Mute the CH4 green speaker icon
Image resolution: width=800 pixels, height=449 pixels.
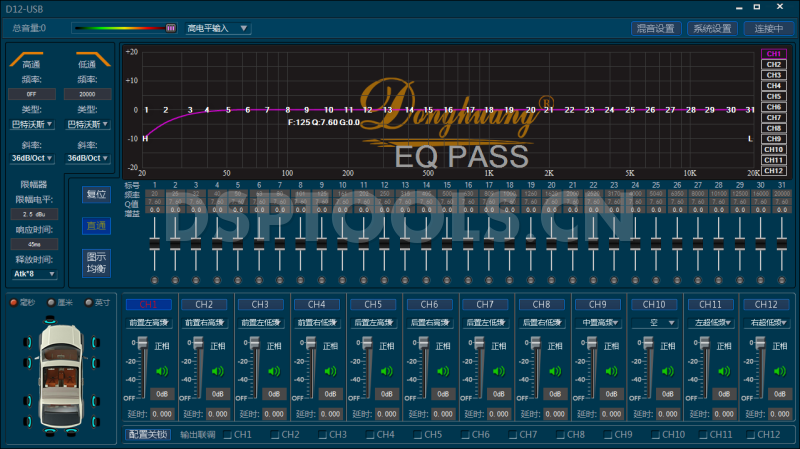[x=330, y=372]
